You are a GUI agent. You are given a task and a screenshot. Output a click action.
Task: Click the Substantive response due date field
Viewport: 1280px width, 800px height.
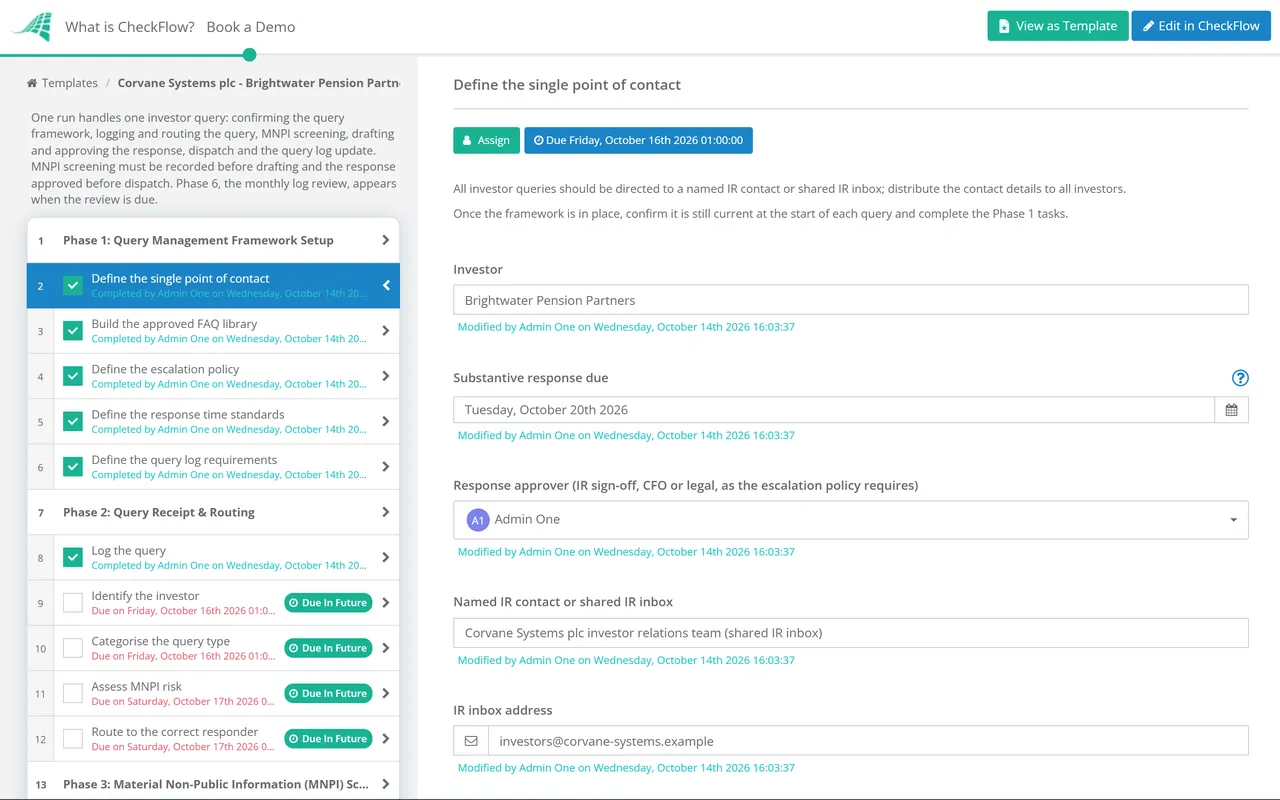tap(834, 410)
